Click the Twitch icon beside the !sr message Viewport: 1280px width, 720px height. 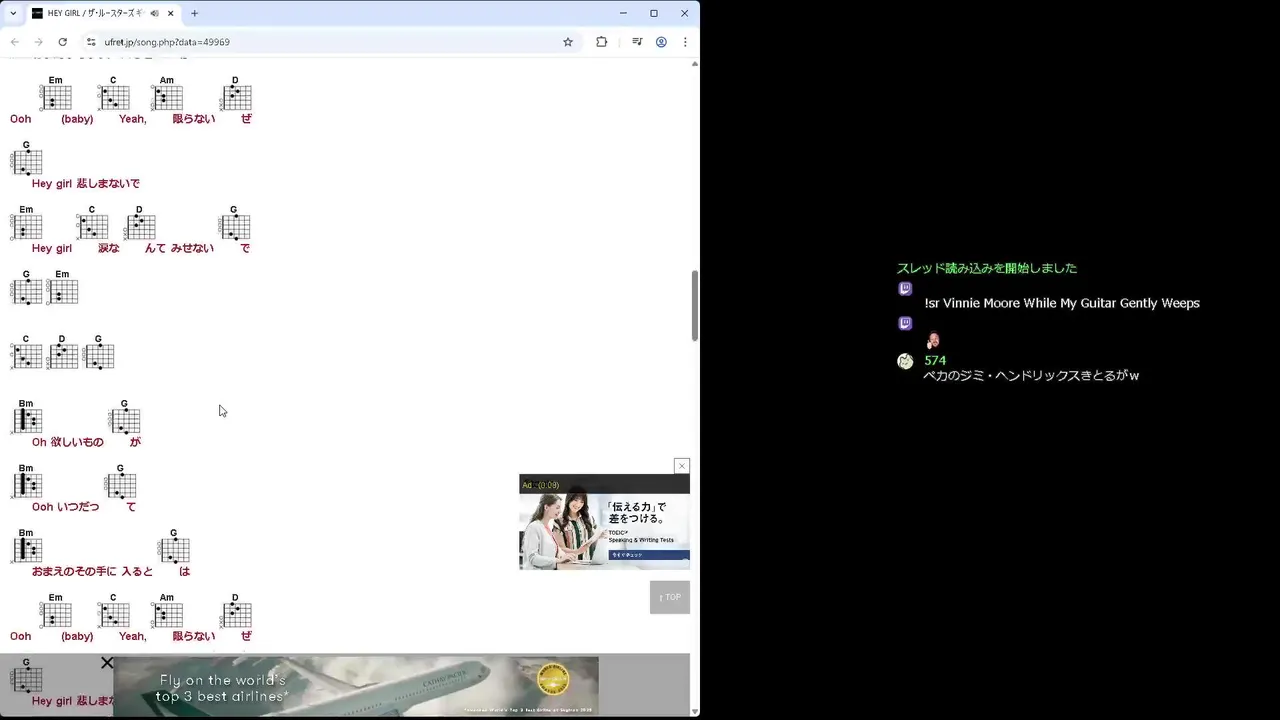pyautogui.click(x=905, y=289)
